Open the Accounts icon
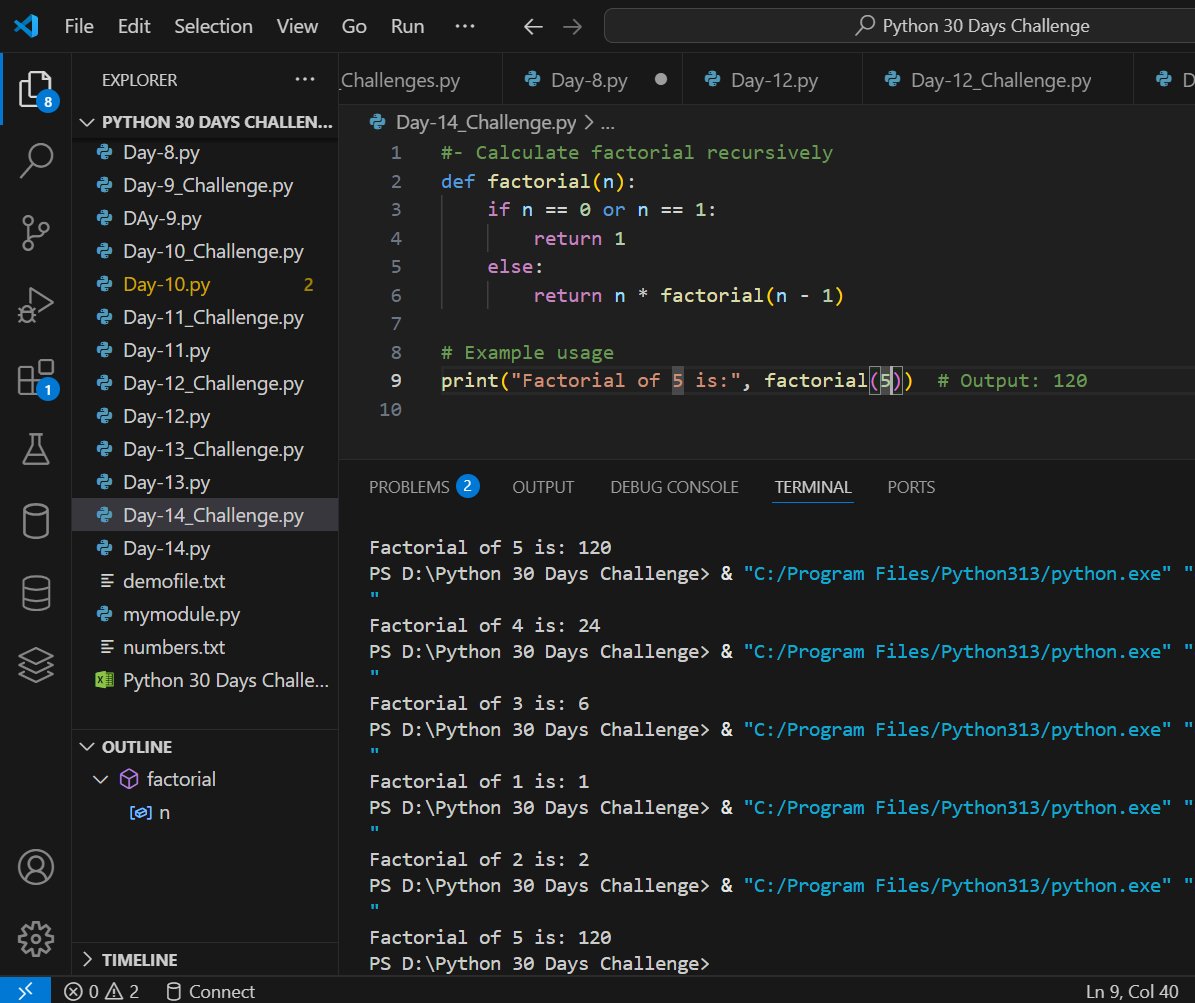Screen dimensions: 1195x1003 pyautogui.click(x=36, y=867)
